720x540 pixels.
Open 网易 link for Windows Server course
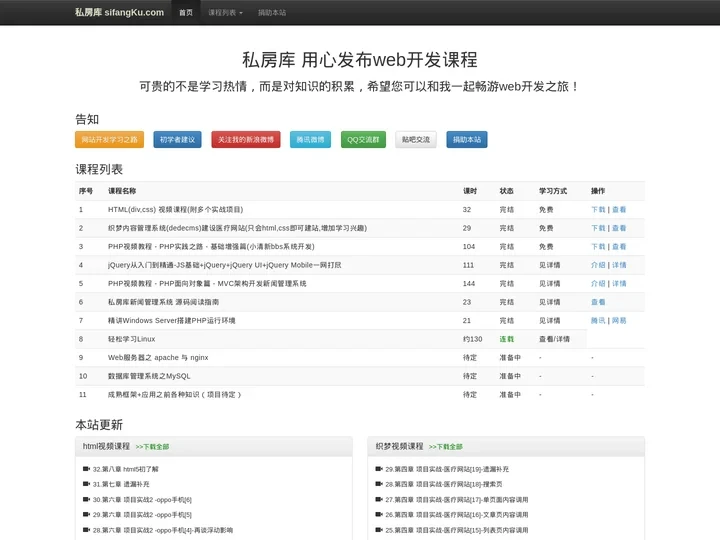pos(619,321)
